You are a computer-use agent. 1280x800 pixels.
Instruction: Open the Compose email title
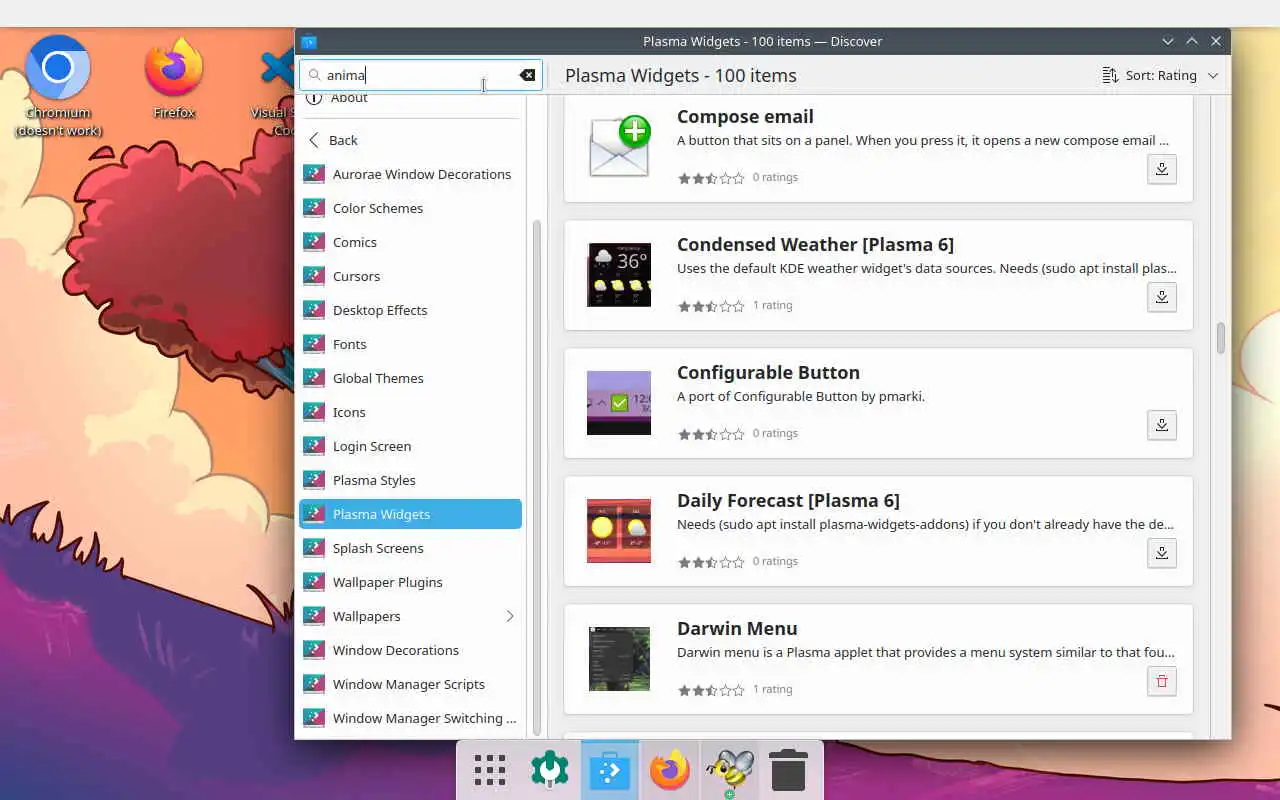coord(745,117)
